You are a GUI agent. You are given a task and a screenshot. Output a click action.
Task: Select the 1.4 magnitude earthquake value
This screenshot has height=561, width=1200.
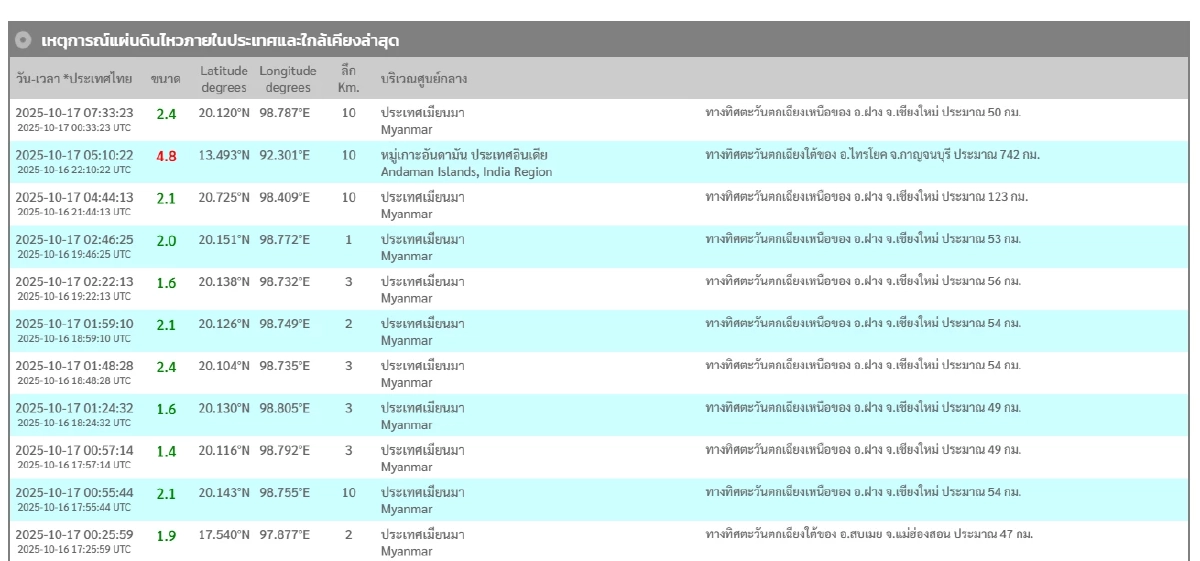point(166,451)
